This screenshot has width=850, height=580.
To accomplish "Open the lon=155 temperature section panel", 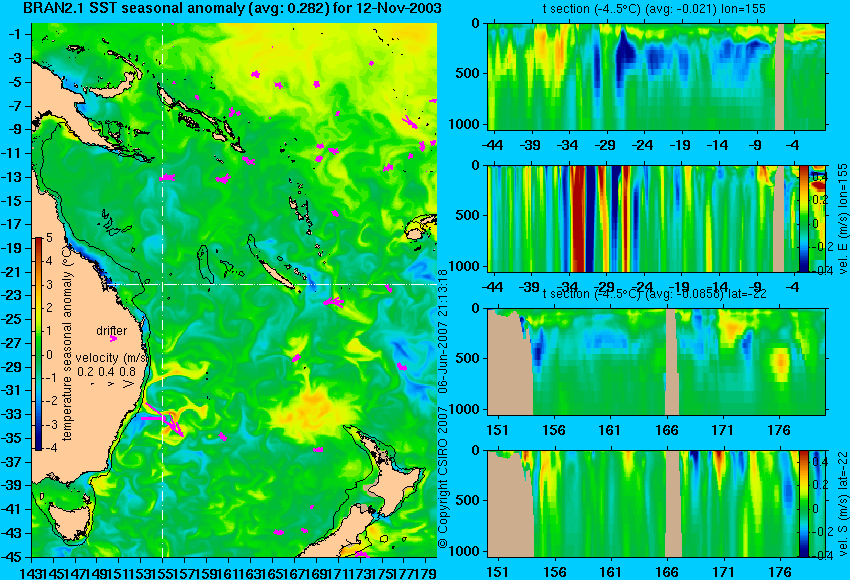I will (x=656, y=76).
